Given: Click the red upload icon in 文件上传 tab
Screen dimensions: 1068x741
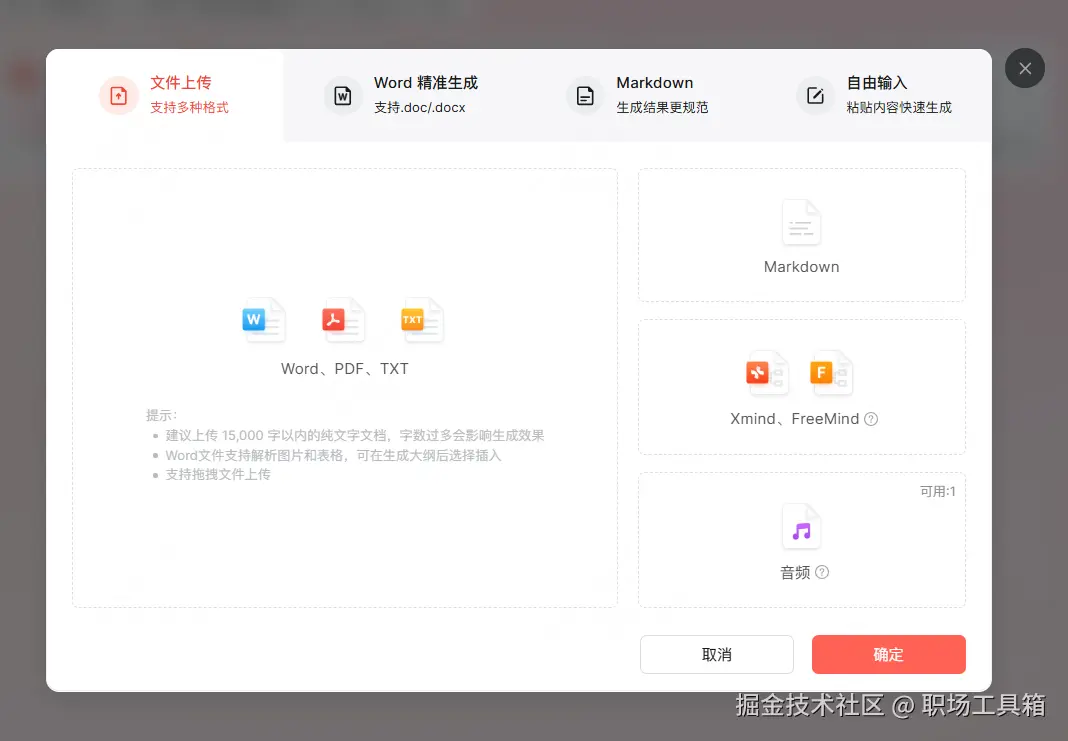Looking at the screenshot, I should [x=119, y=95].
